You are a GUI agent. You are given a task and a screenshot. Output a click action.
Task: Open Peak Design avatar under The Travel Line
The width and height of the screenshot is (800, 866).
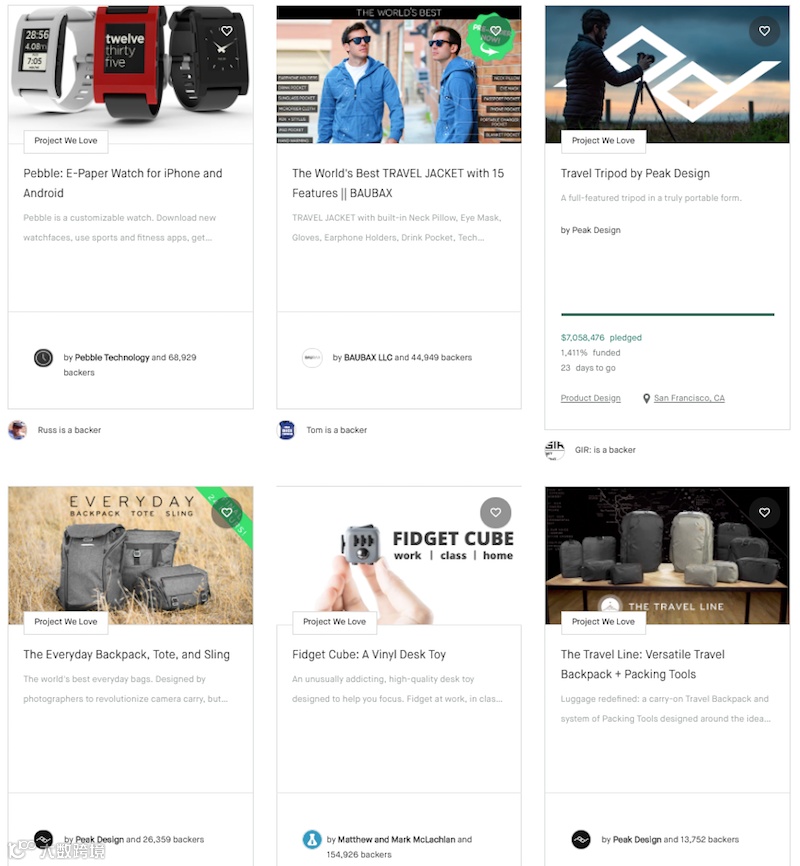tap(581, 839)
